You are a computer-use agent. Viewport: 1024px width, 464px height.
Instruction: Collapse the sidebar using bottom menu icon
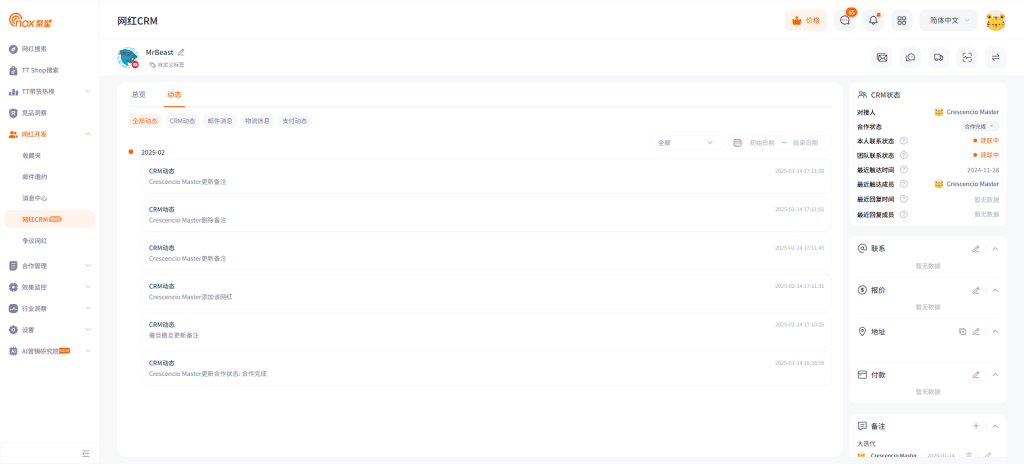click(x=86, y=453)
